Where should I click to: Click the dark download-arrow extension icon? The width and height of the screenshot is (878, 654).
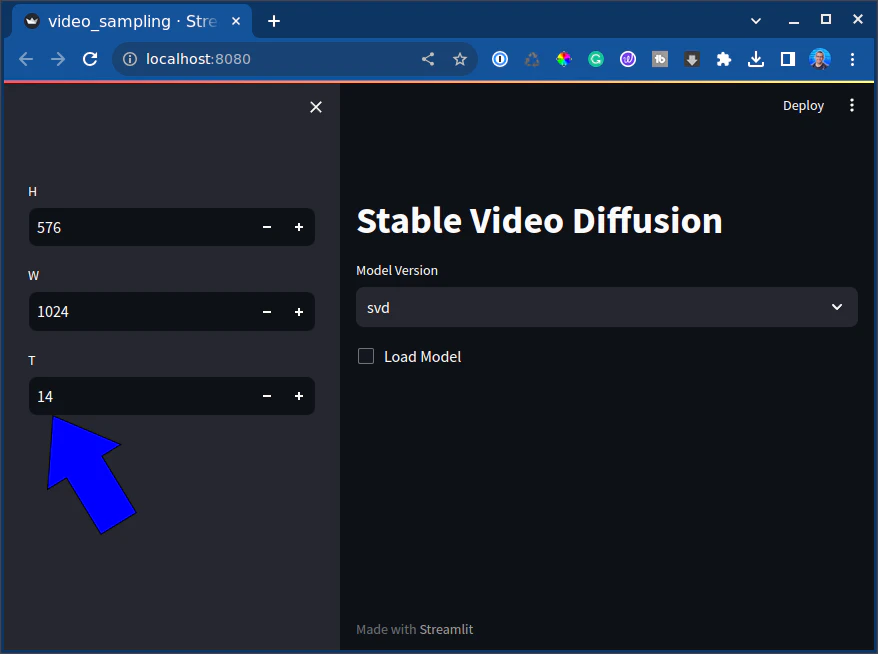(692, 59)
